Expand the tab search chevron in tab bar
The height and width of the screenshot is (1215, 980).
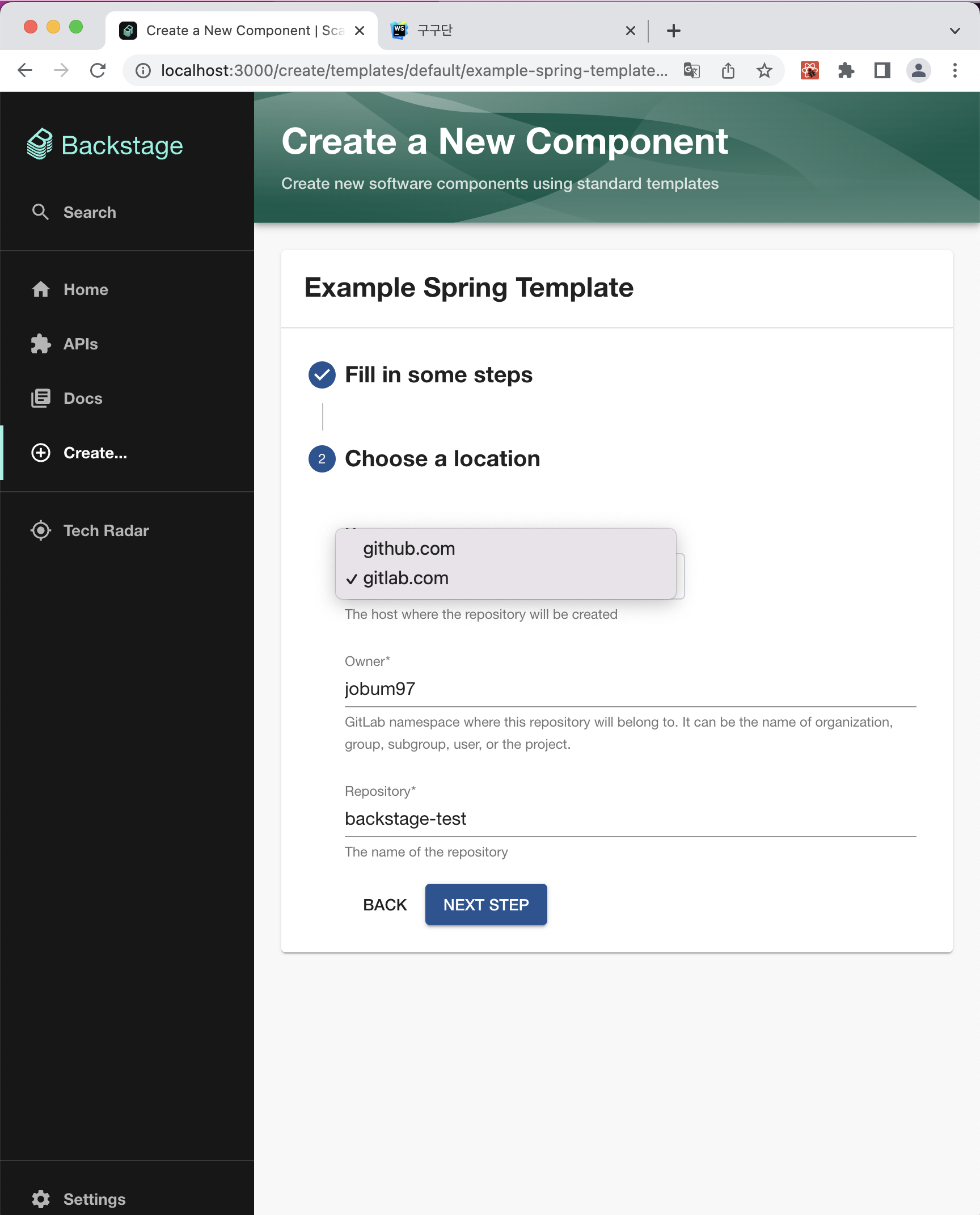pos(955,31)
